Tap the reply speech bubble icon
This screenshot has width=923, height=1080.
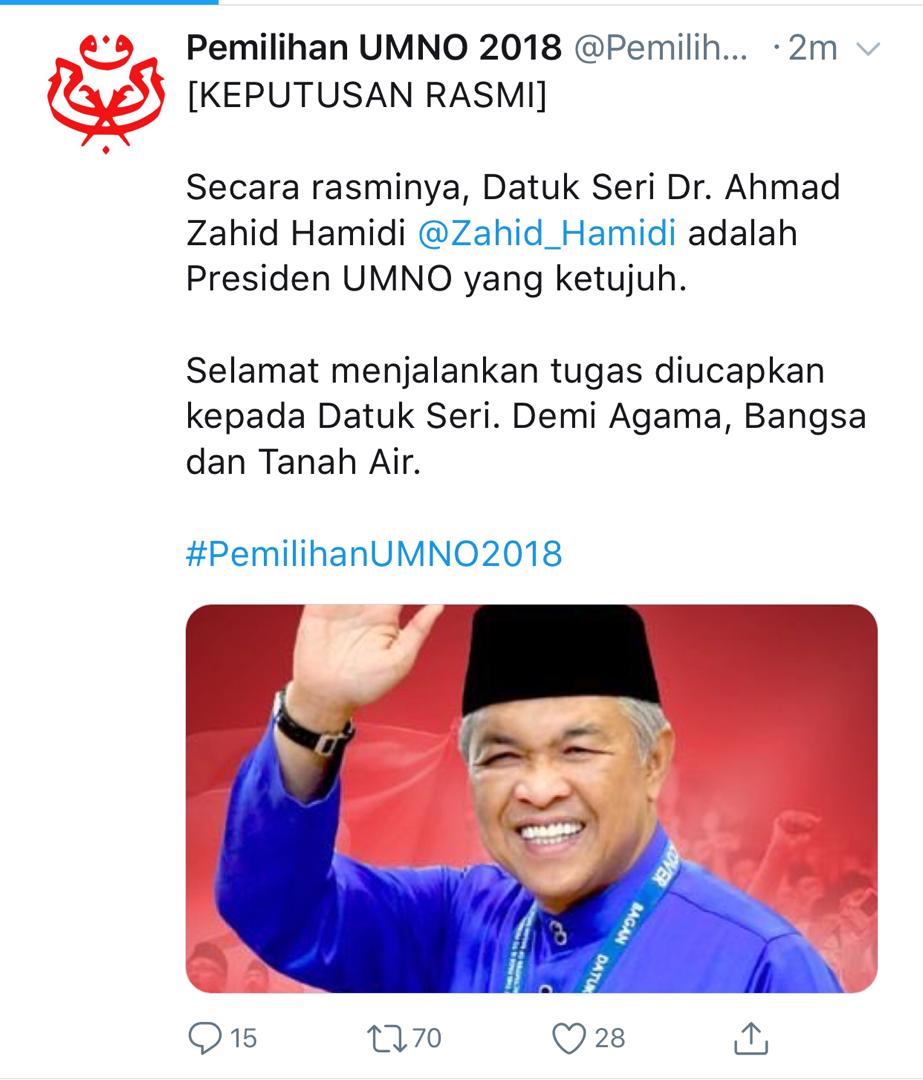[205, 1037]
